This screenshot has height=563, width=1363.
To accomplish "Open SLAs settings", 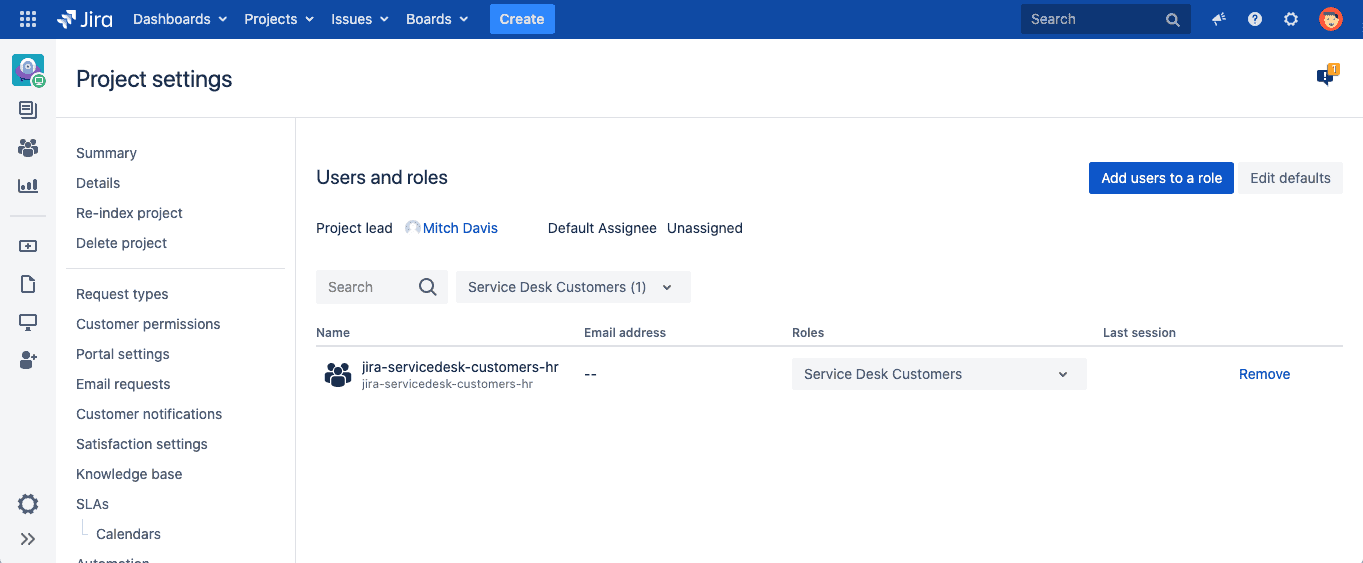I will tap(92, 504).
